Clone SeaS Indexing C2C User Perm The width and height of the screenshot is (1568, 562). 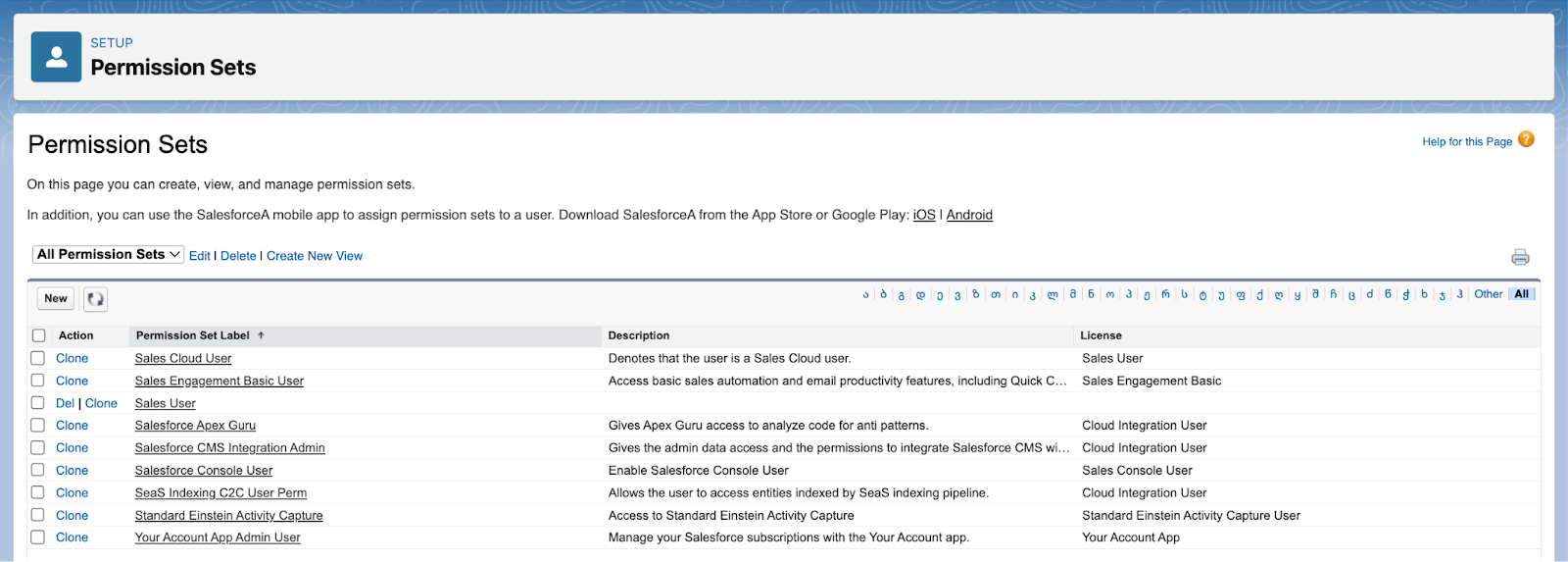click(72, 492)
